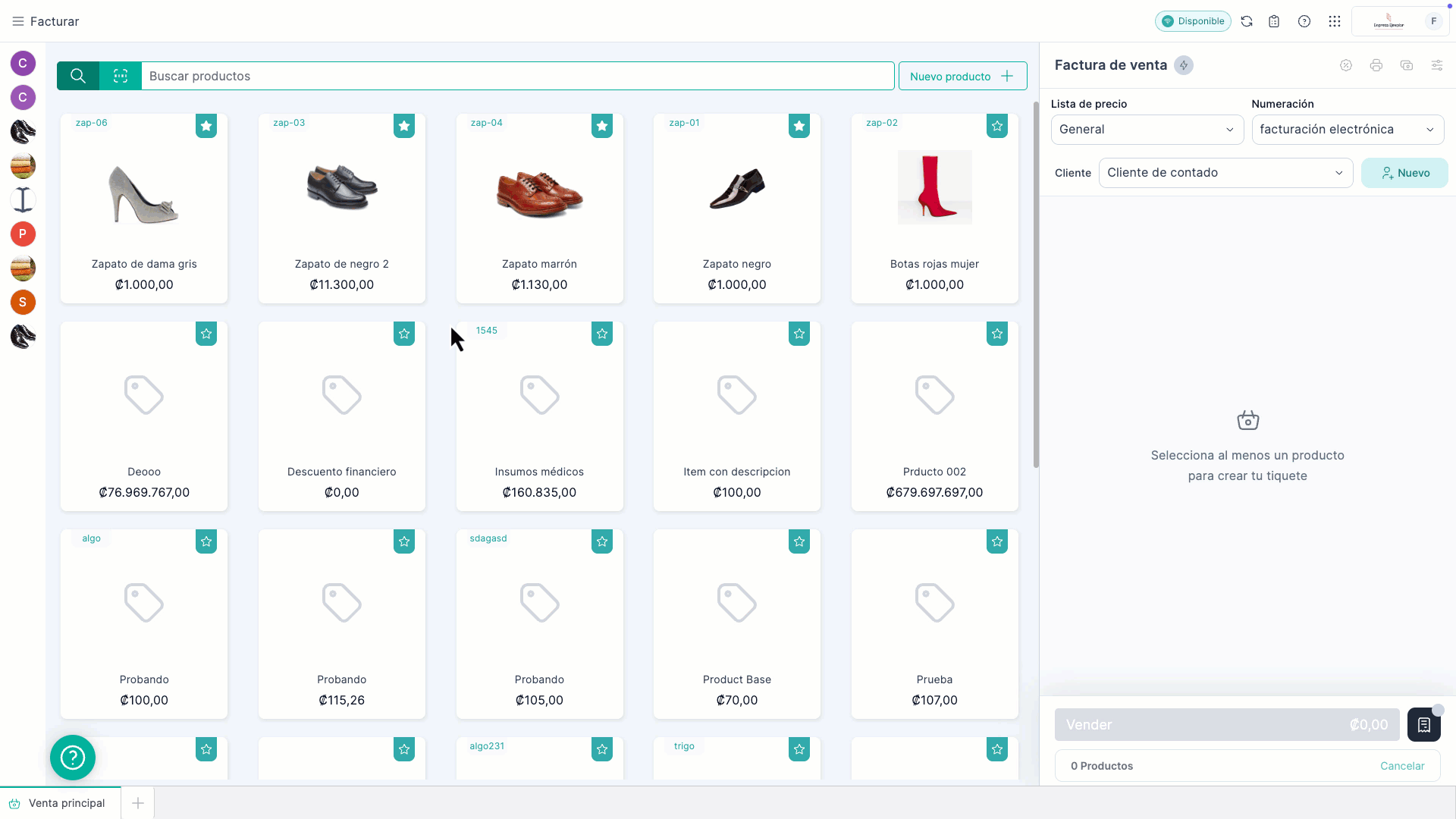Toggle favorite star on Zapato marrón
This screenshot has height=819, width=1456.
pyautogui.click(x=602, y=126)
